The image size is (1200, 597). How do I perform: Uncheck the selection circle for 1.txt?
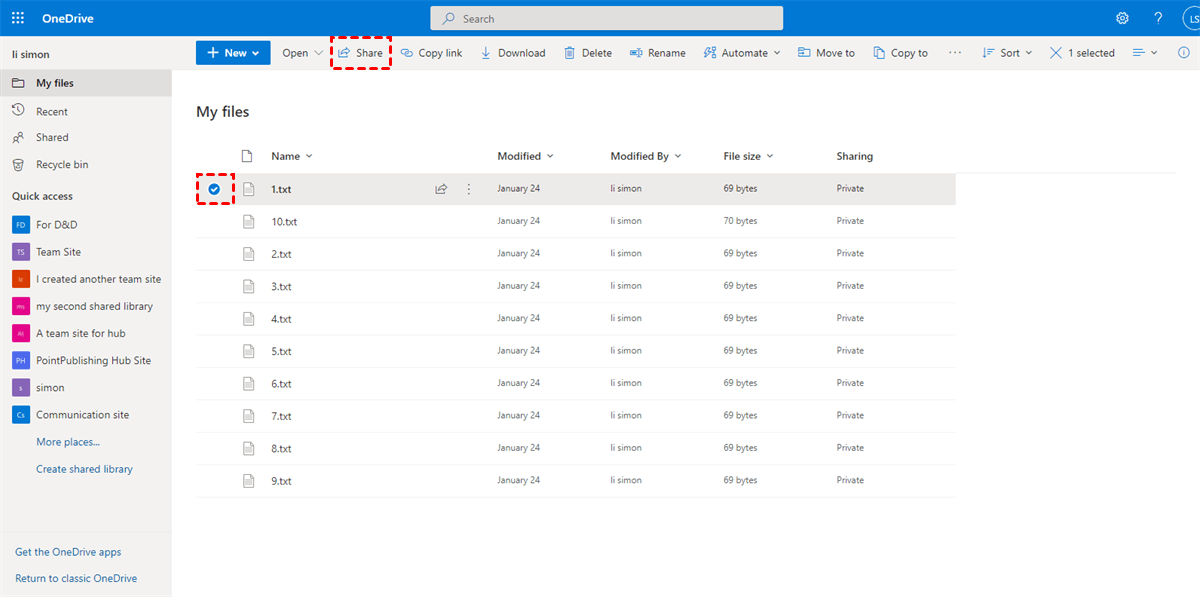[x=214, y=189]
